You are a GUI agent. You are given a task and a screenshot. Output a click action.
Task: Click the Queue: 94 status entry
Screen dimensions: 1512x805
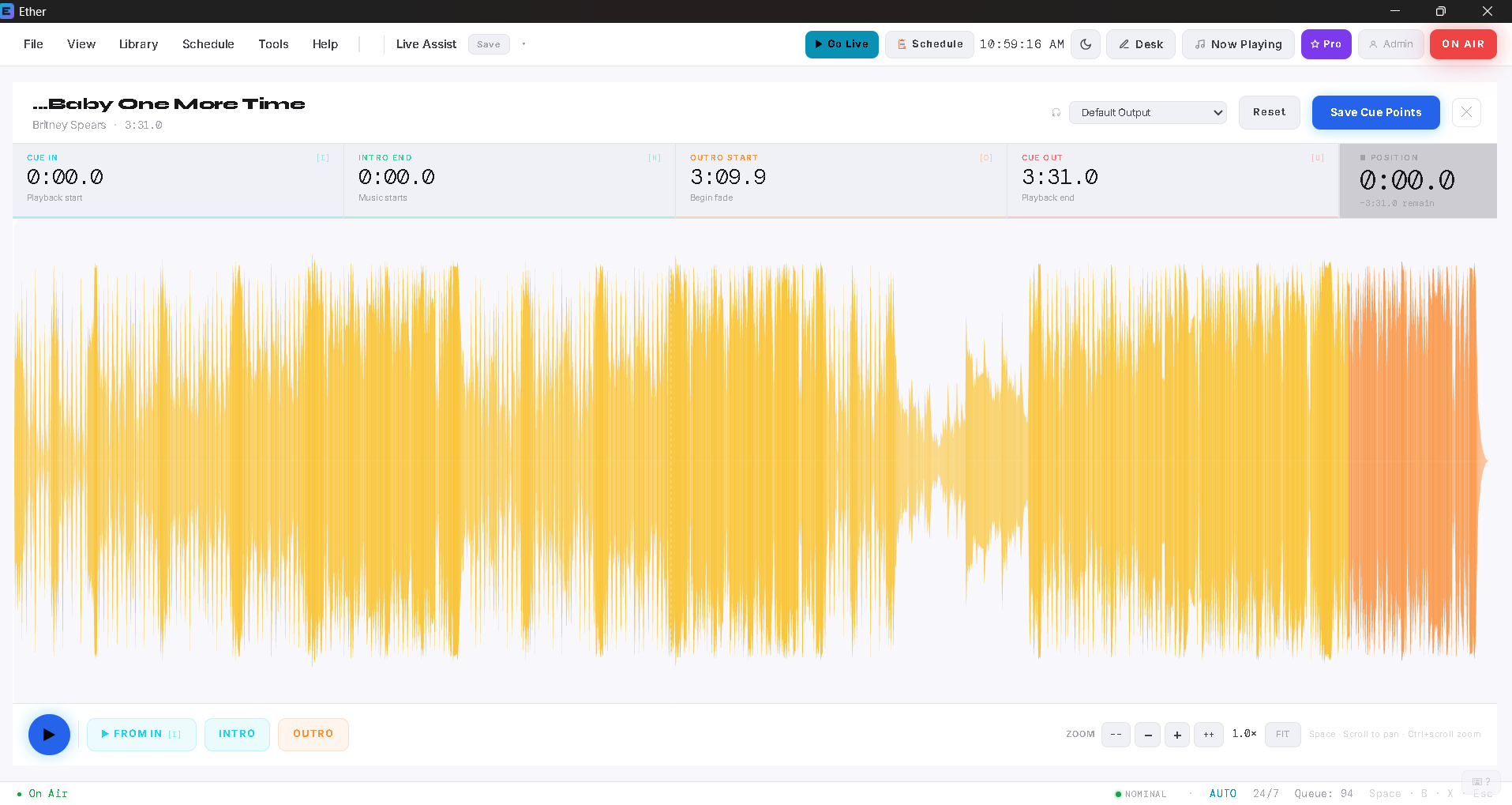(1323, 794)
